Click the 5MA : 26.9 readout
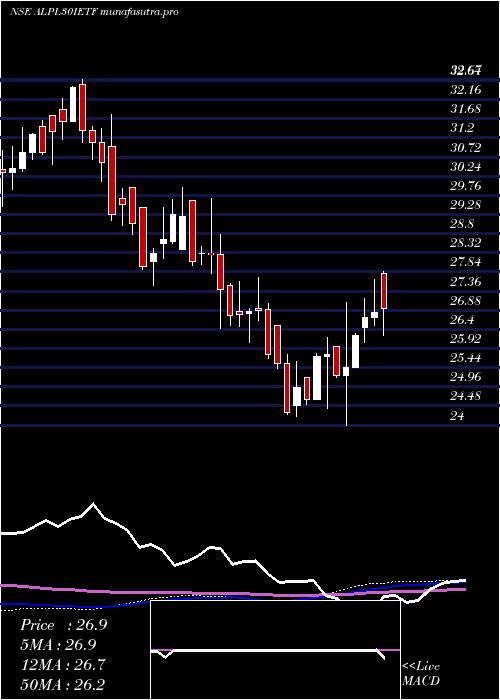The width and height of the screenshot is (500, 700). [58, 645]
